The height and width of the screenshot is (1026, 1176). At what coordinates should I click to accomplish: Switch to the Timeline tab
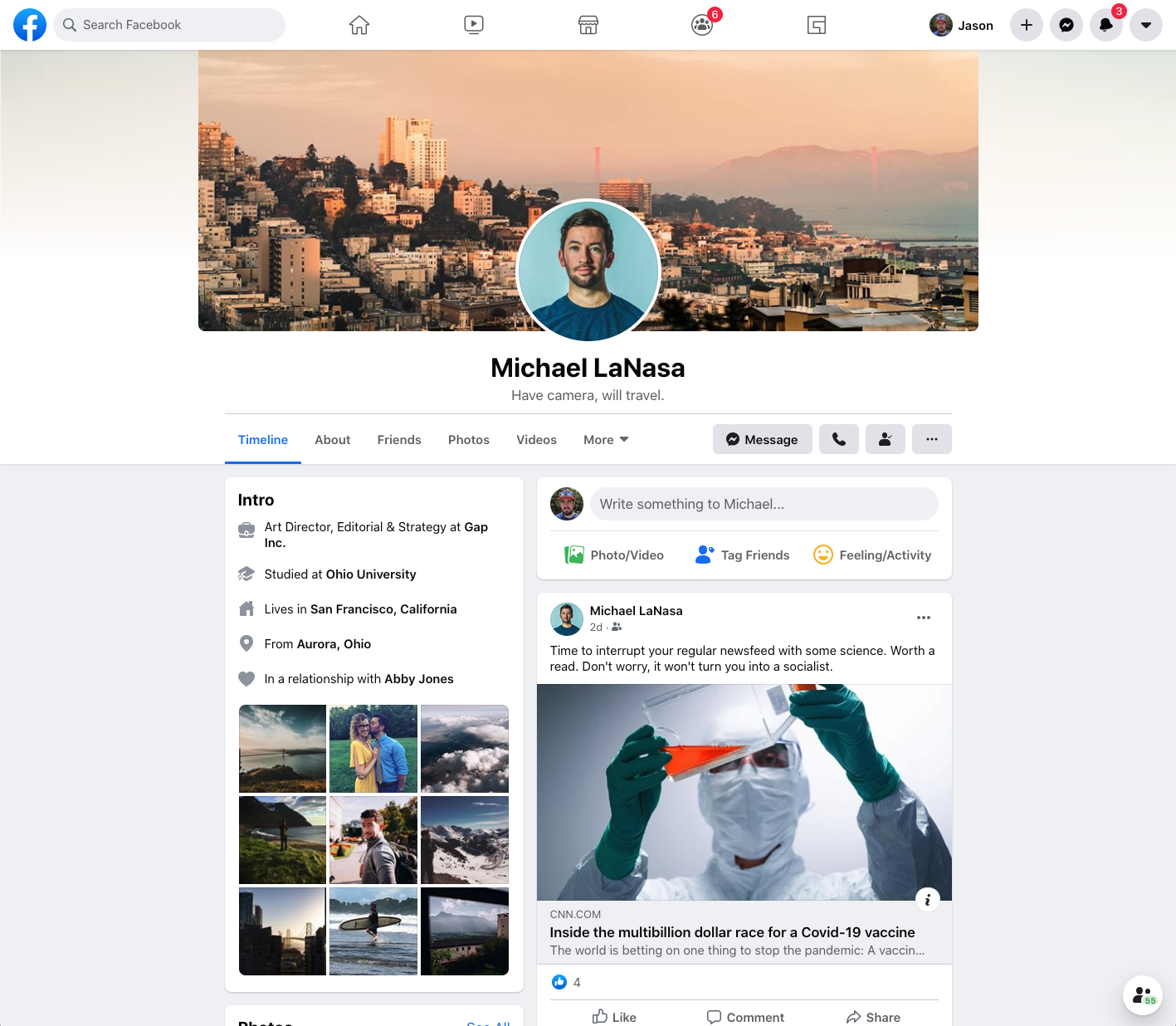[x=263, y=440]
